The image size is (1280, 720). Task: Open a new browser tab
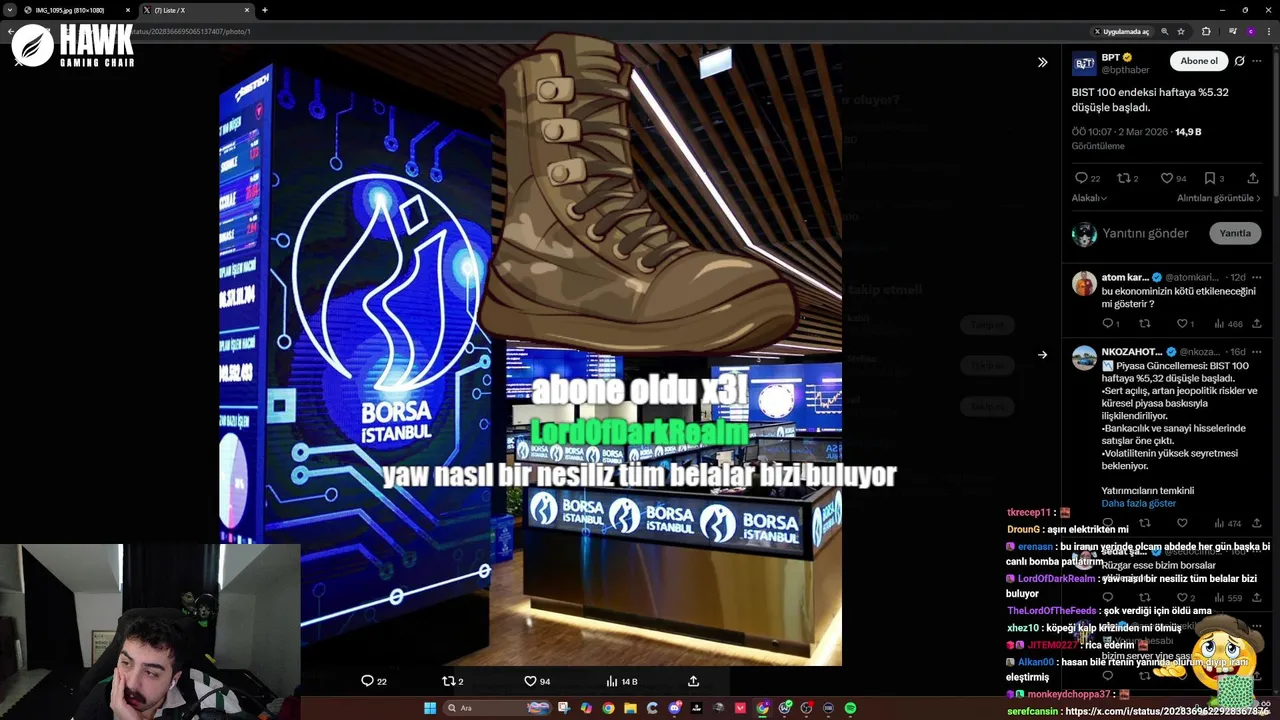[x=264, y=10]
